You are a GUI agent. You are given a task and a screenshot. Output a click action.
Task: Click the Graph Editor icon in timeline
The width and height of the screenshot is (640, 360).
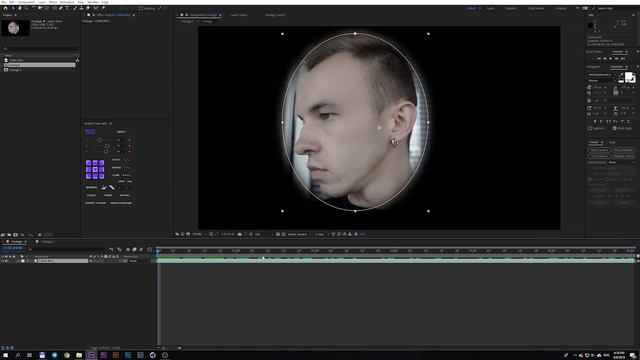pyautogui.click(x=149, y=249)
